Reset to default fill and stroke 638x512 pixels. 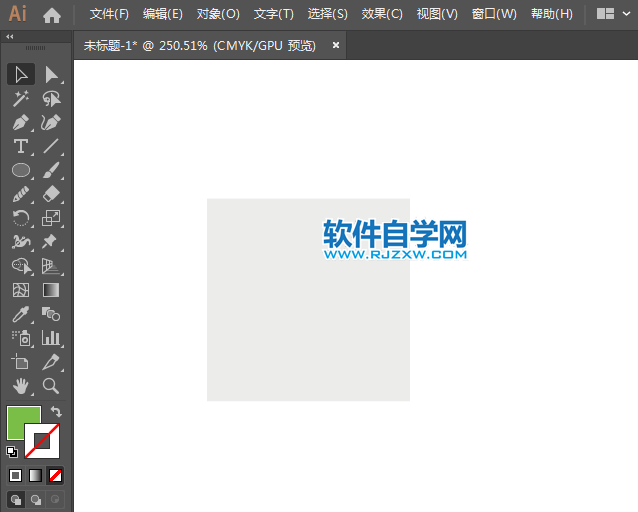(12, 451)
